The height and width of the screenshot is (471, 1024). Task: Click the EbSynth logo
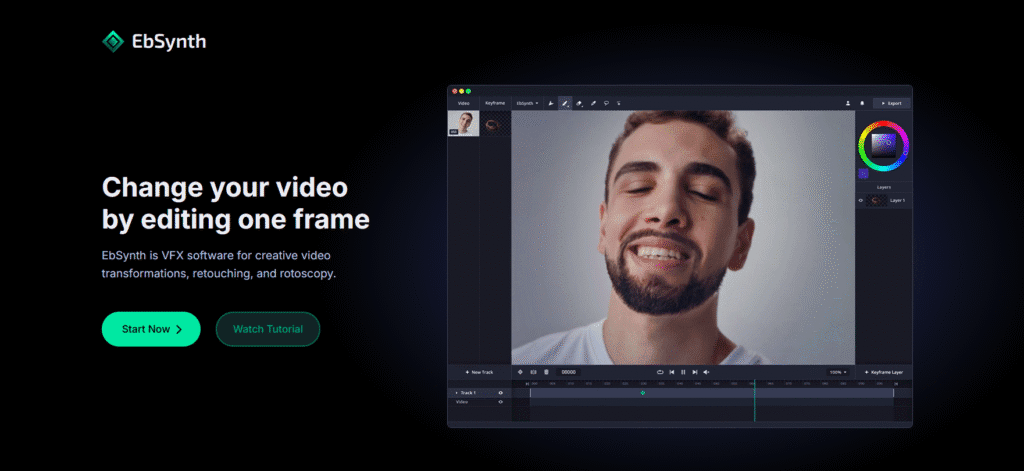coord(155,41)
